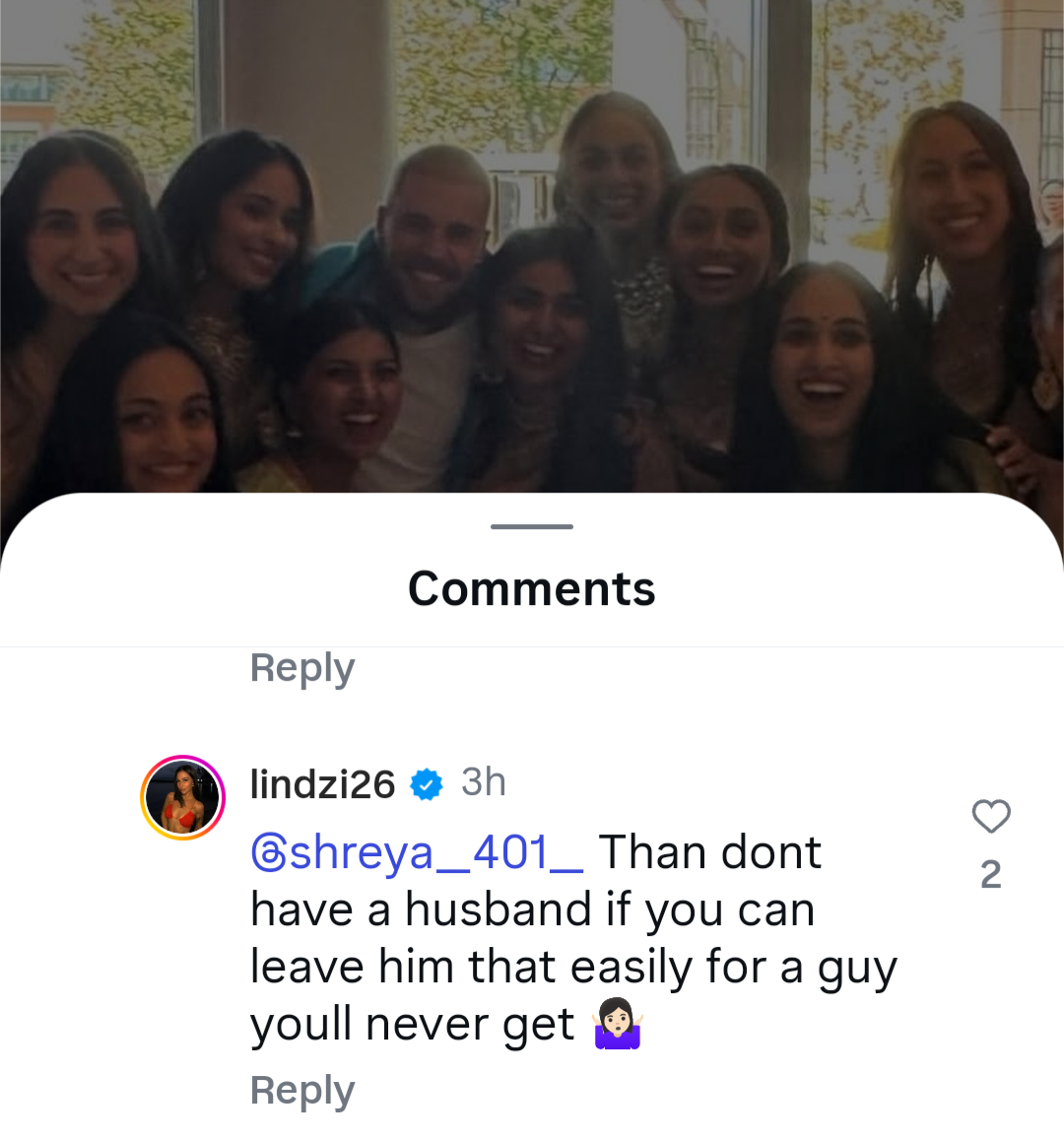This screenshot has width=1064, height=1139.
Task: Grab the comments sheet handle bar
Action: tap(532, 526)
